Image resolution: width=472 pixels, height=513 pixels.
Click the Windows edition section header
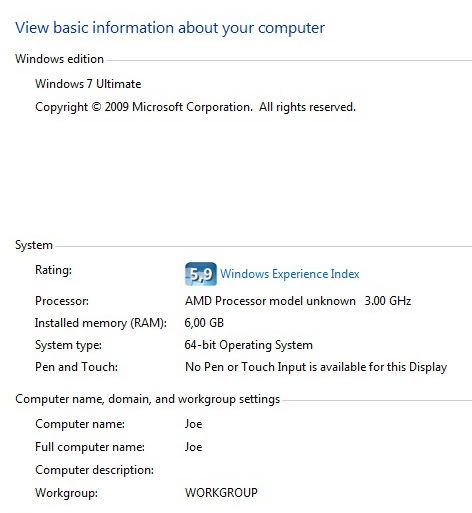(x=59, y=59)
